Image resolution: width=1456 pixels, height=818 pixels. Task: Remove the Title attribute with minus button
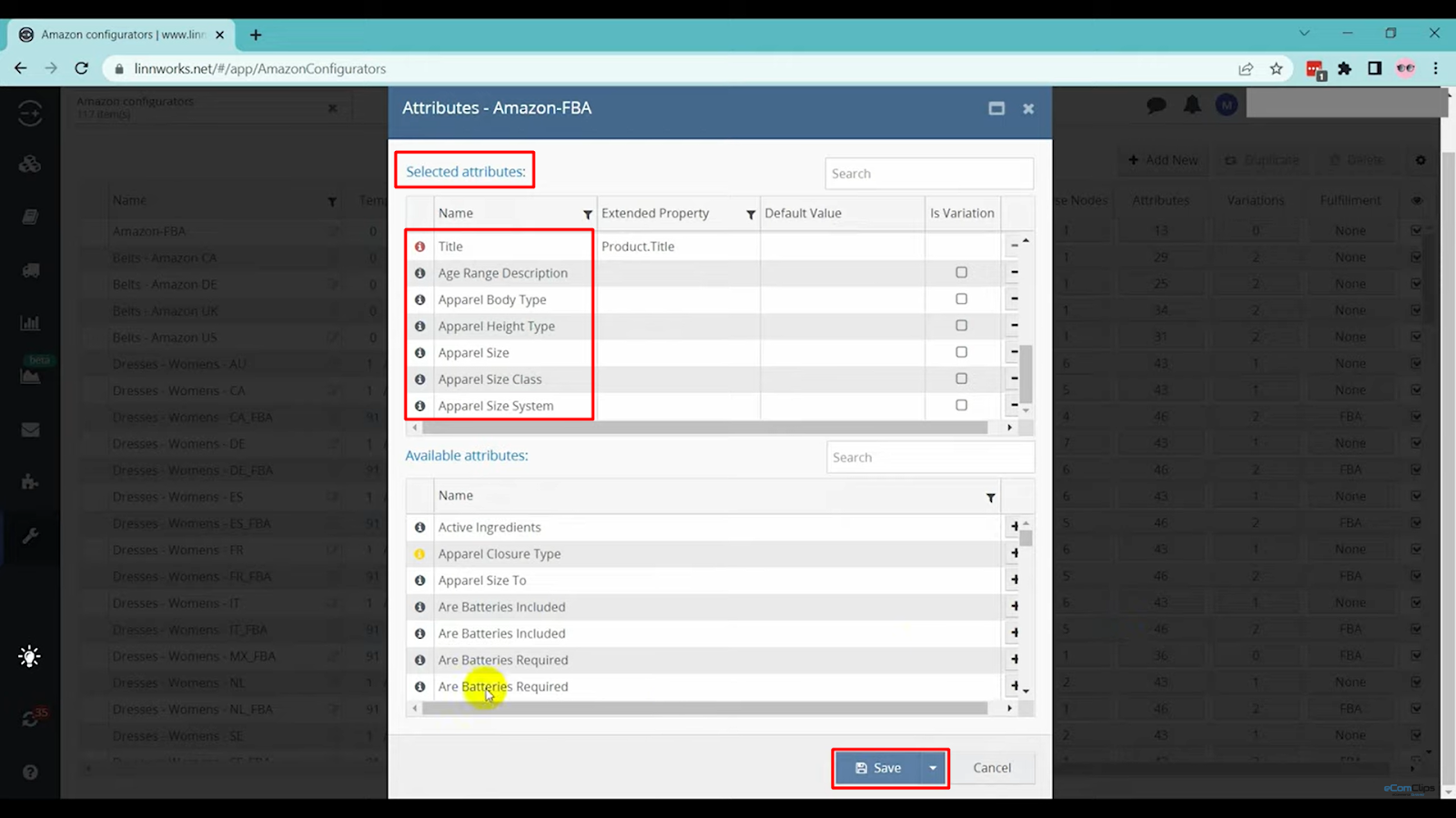(x=1015, y=246)
